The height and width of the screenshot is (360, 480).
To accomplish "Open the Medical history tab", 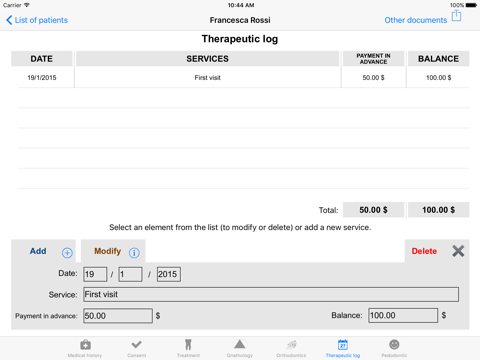I will (85, 348).
